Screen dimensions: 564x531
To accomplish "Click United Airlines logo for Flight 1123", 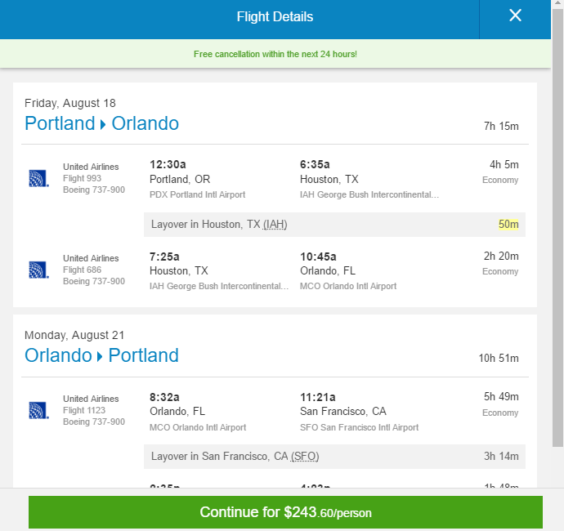I will [x=39, y=410].
